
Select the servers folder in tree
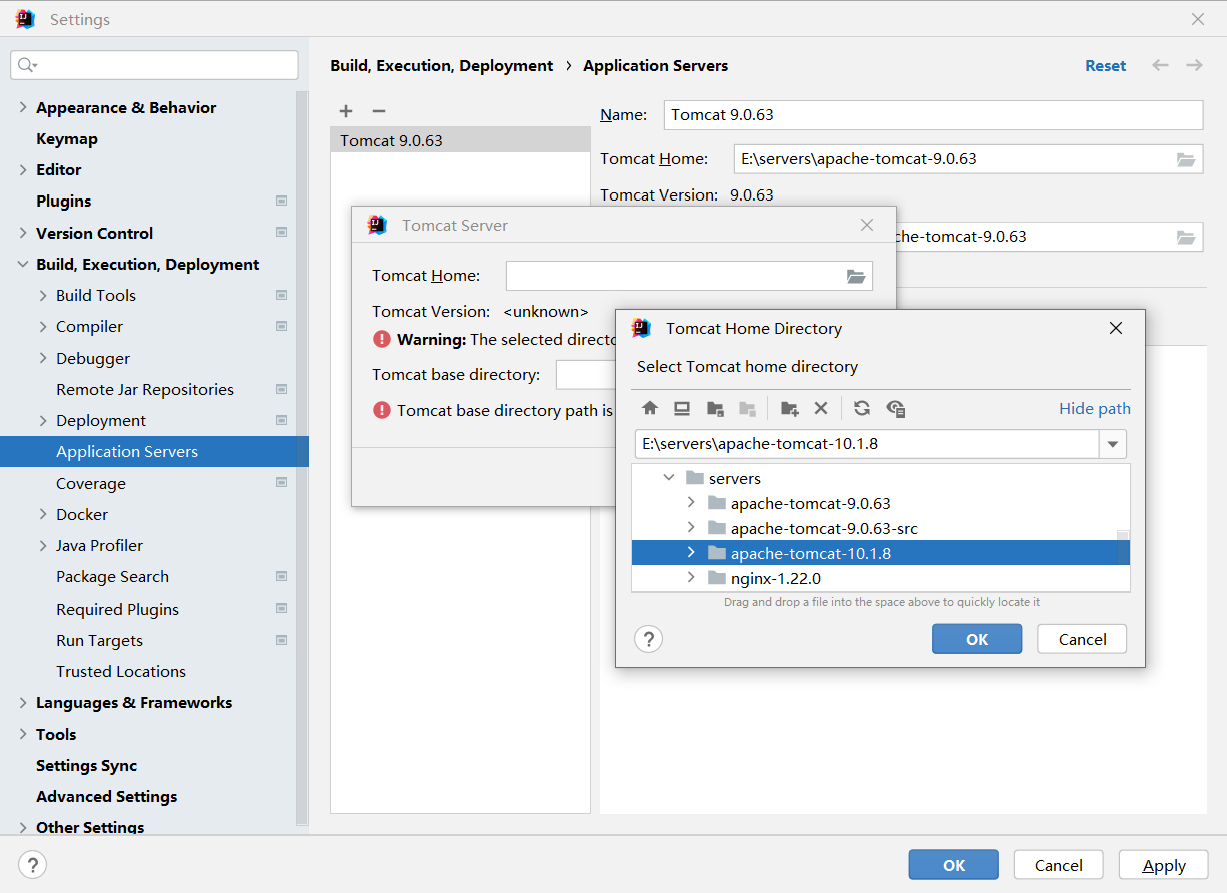point(735,478)
